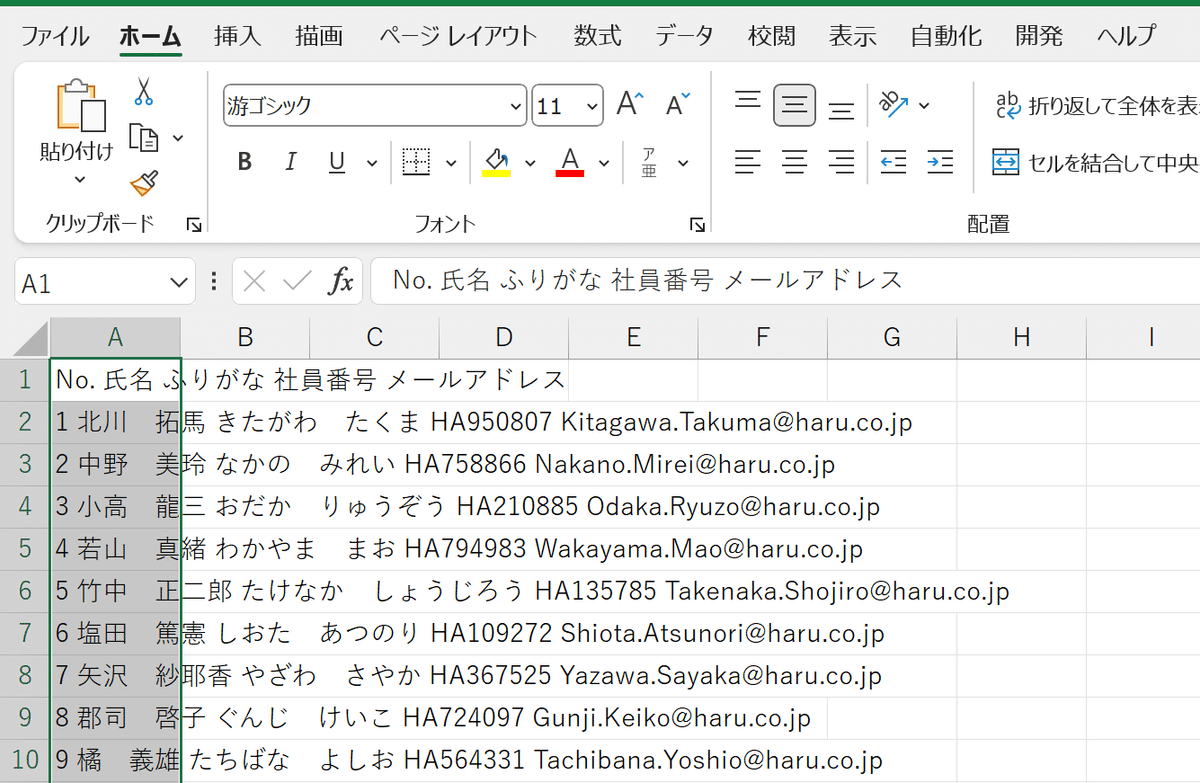Image resolution: width=1200 pixels, height=783 pixels.
Task: Apply center alignment icon
Action: pyautogui.click(x=794, y=162)
